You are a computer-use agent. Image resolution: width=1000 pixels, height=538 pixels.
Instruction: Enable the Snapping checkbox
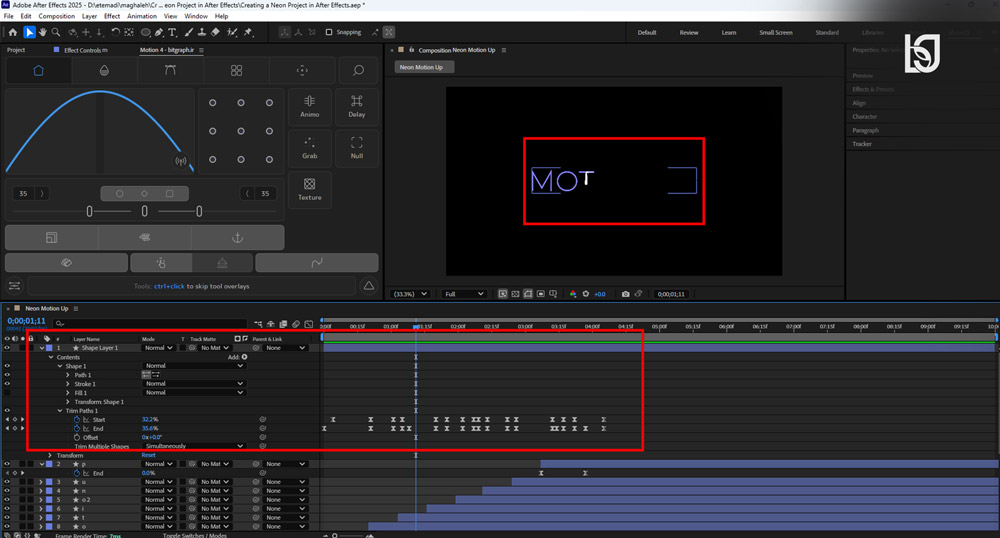pos(329,32)
